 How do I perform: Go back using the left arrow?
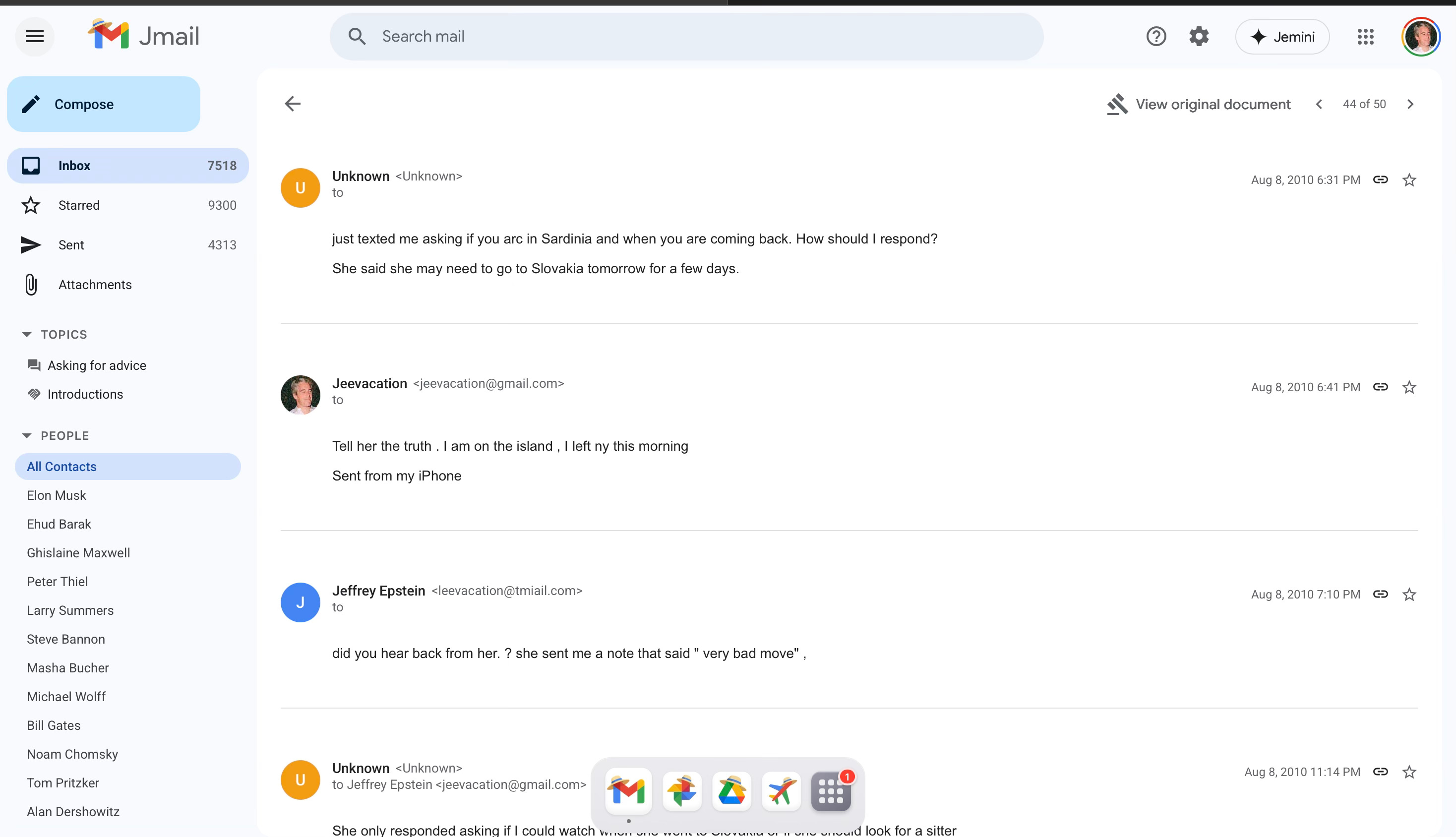click(293, 104)
